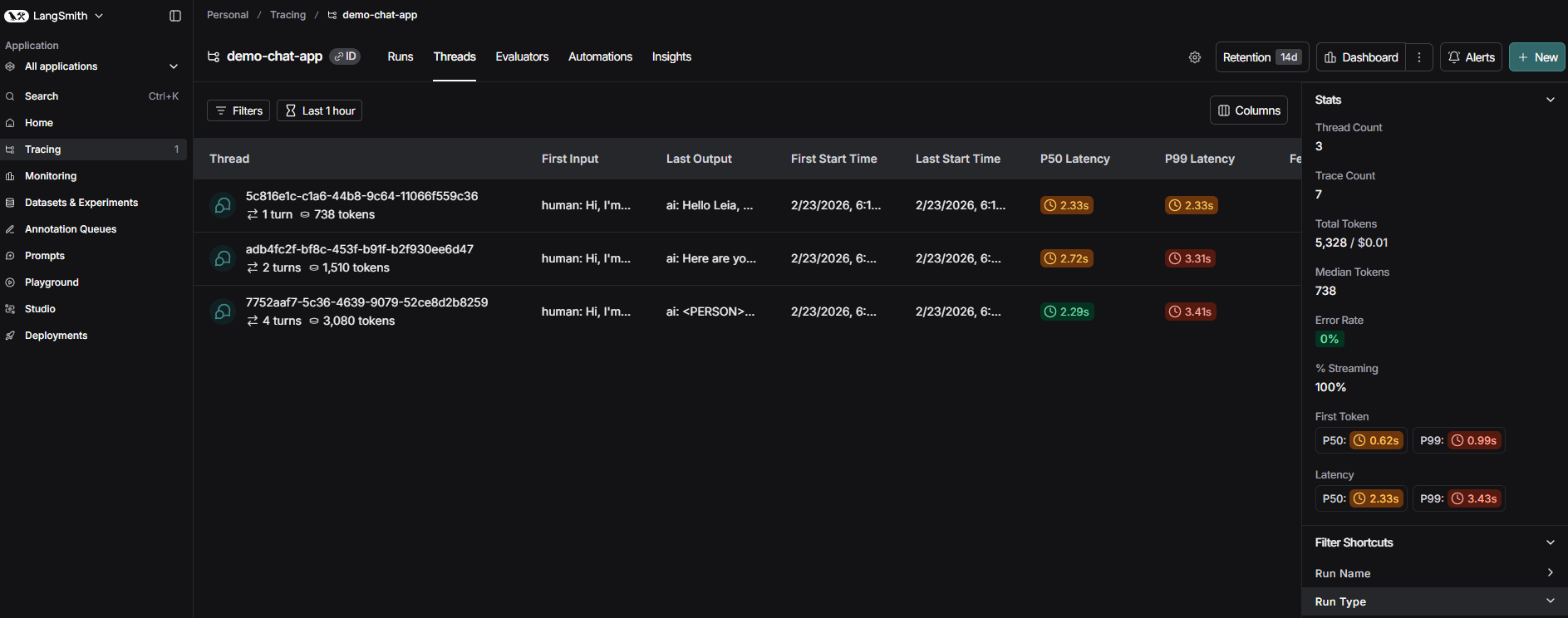The height and width of the screenshot is (618, 1568).
Task: Click the 'ai: Here are yo...' output cell
Action: [x=711, y=258]
